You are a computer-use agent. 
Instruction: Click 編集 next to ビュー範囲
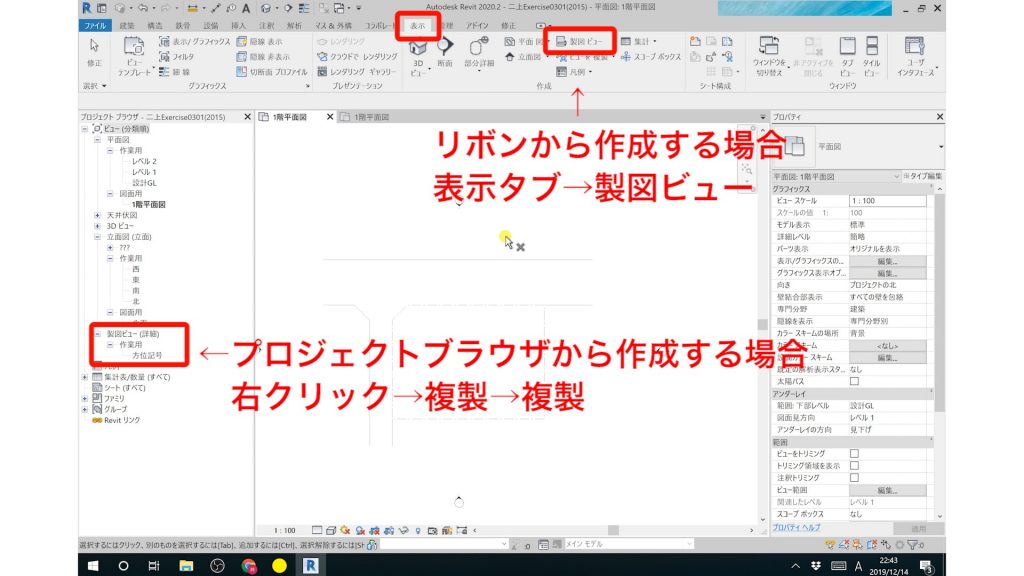pos(887,489)
